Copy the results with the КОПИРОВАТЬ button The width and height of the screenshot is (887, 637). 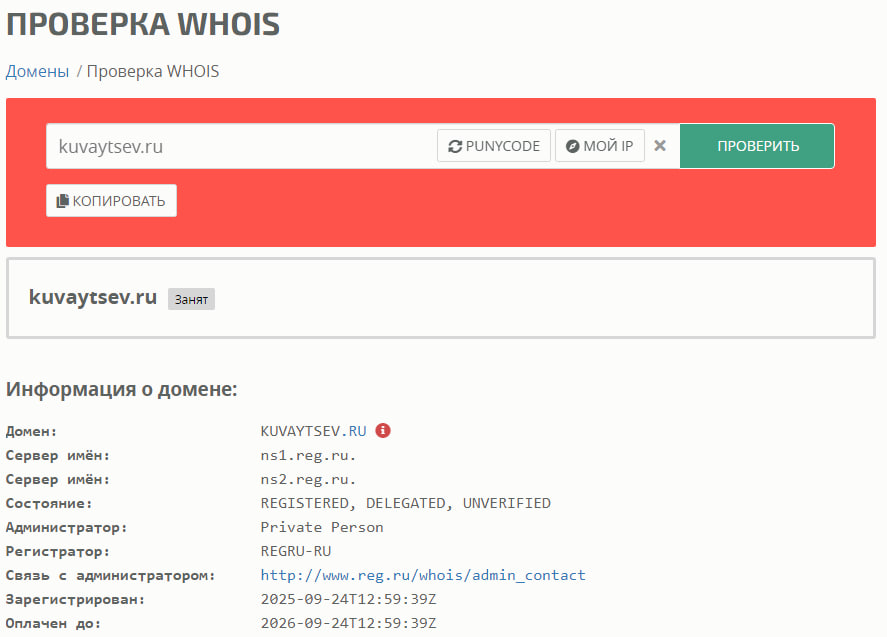(x=111, y=201)
